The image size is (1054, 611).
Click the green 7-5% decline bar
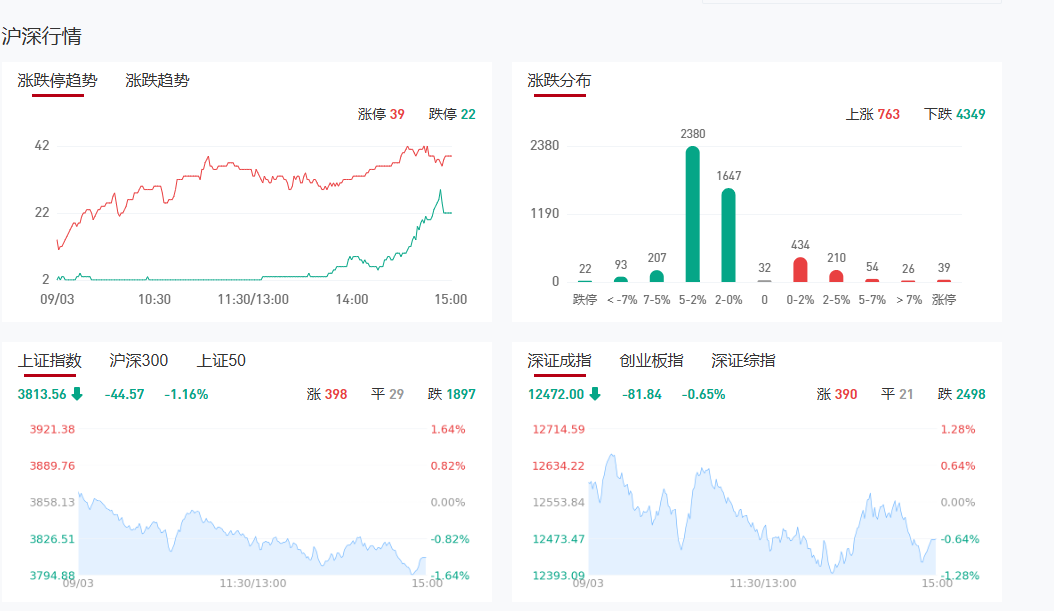tap(656, 276)
